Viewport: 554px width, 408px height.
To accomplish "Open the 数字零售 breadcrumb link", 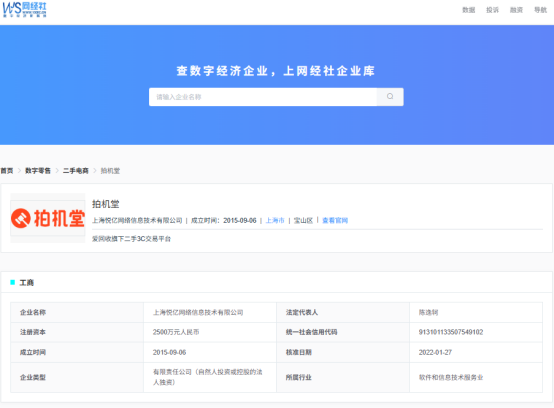I will pos(38,171).
